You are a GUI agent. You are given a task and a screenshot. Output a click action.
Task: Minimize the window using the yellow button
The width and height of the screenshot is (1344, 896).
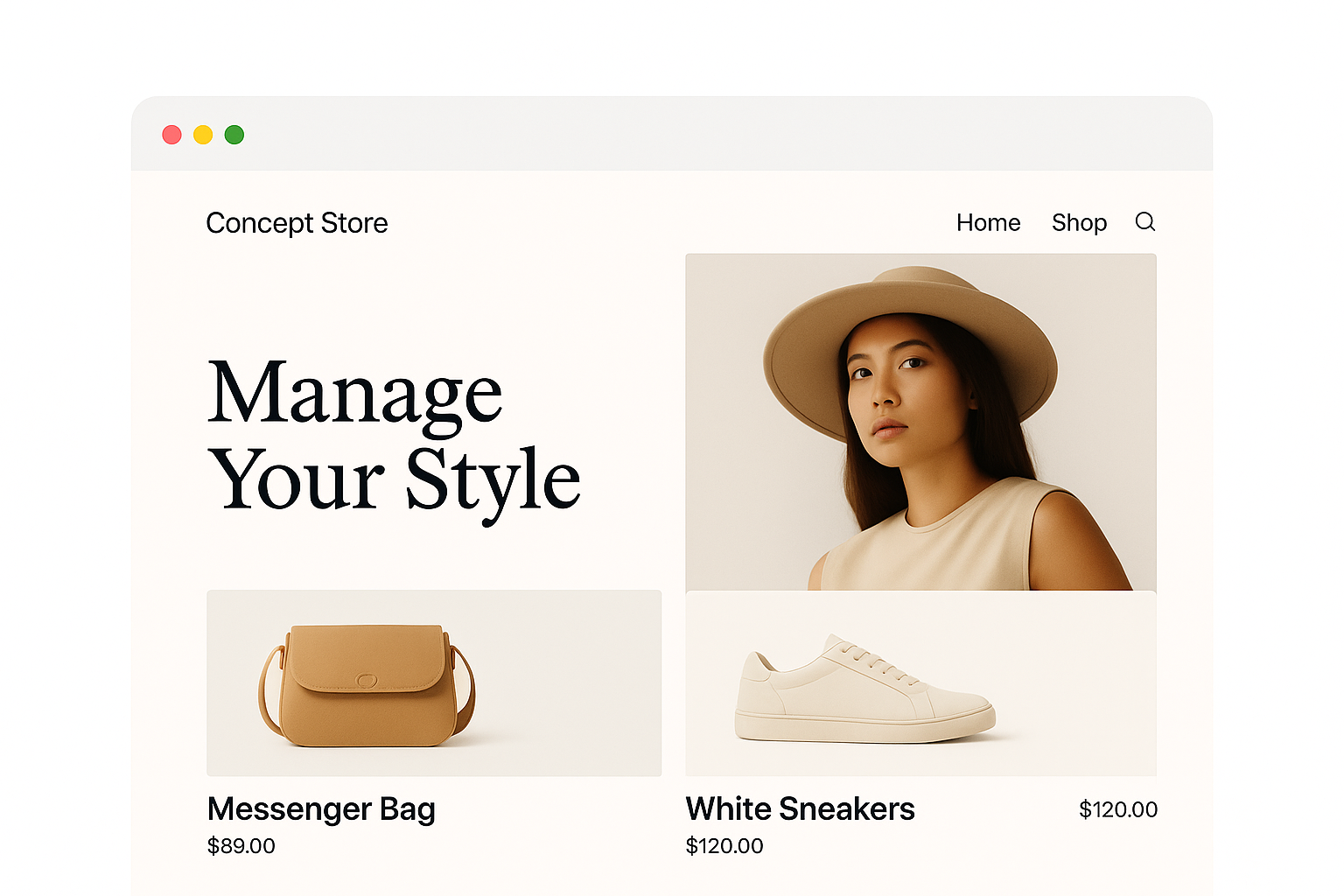203,135
